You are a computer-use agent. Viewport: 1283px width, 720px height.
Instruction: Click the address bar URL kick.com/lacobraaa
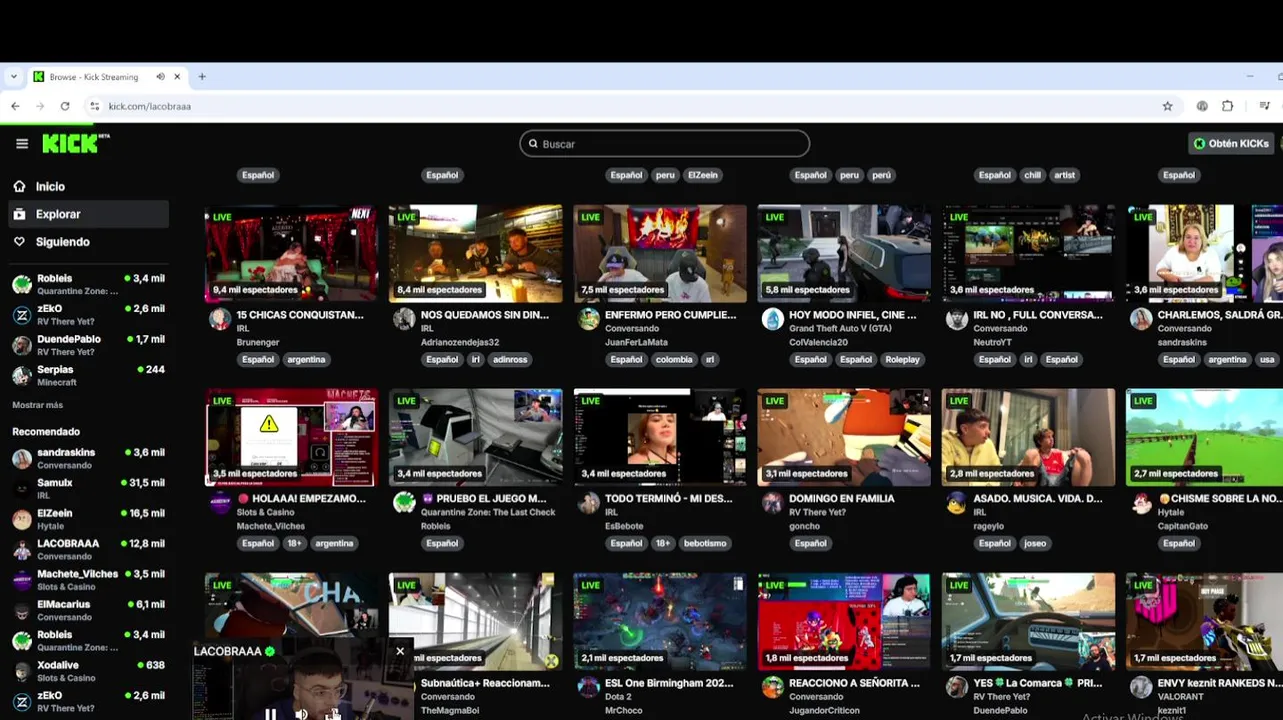tap(149, 106)
